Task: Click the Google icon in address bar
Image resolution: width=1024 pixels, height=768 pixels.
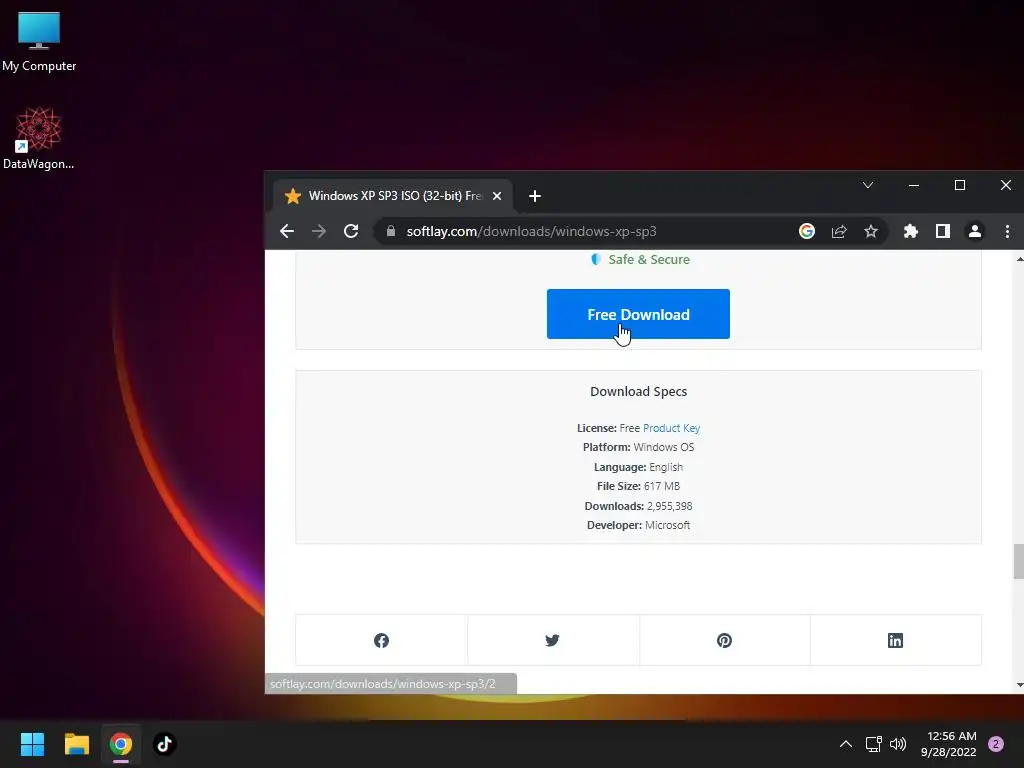Action: [807, 231]
